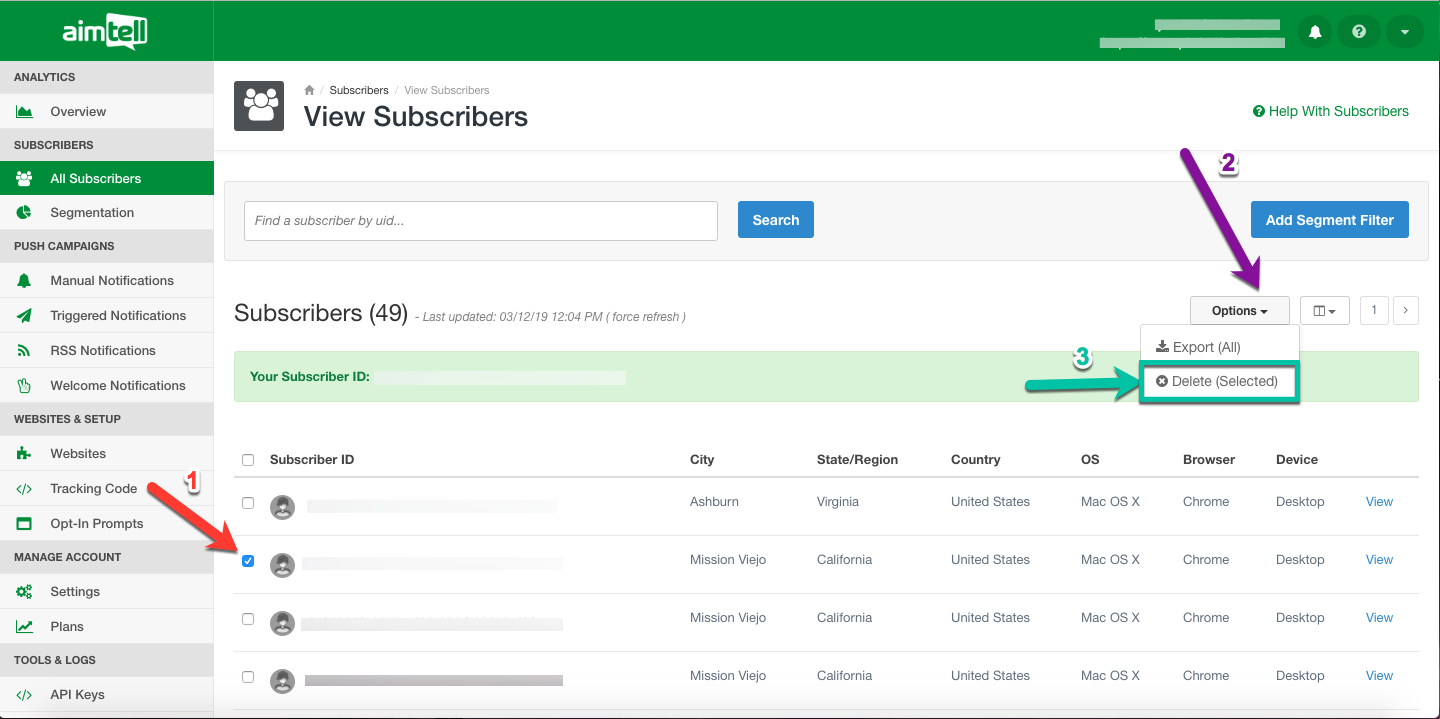Toggle the select-all subscribers checkbox

coord(248,460)
